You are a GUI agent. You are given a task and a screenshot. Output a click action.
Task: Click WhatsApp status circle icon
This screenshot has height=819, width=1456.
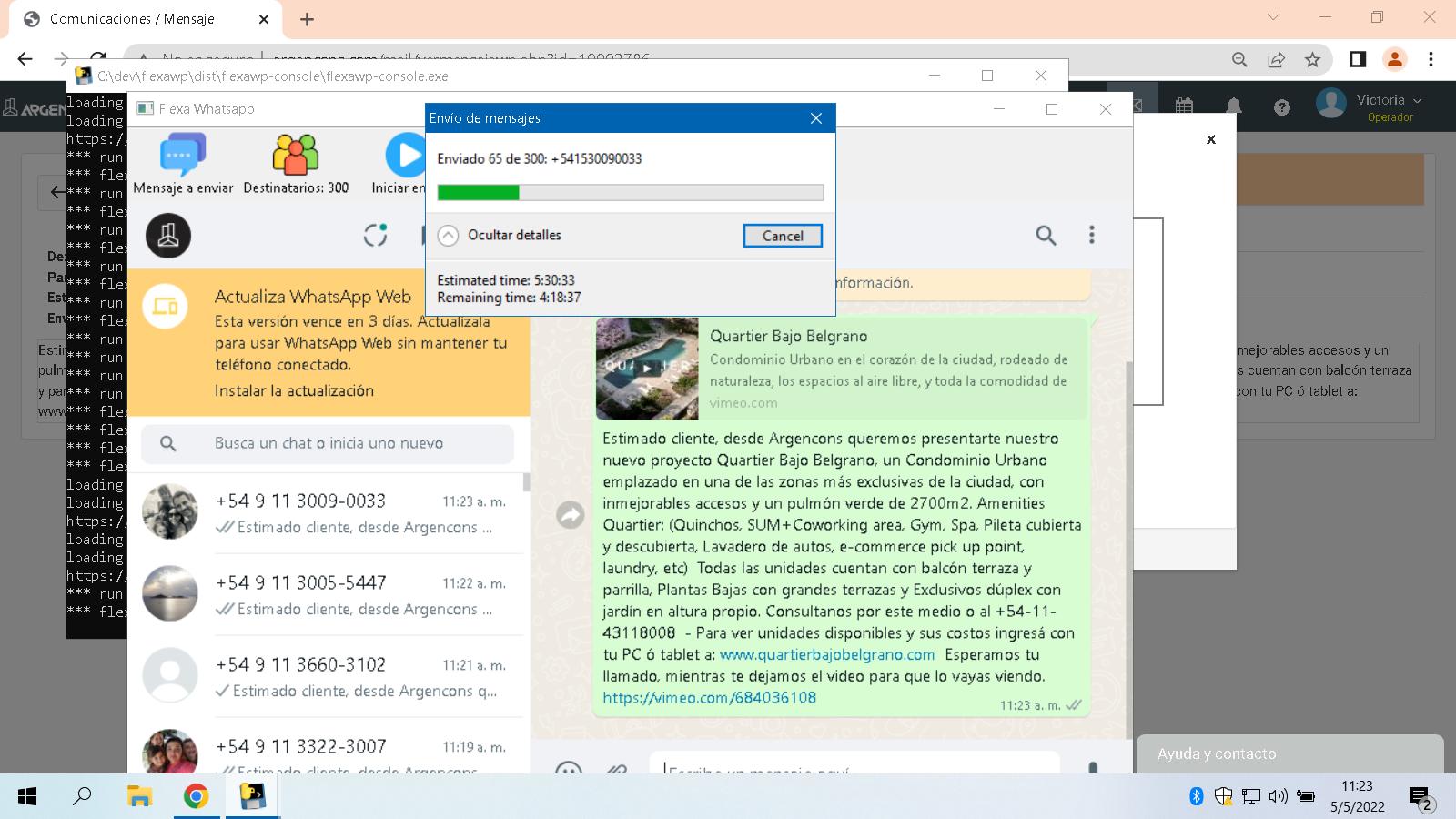tap(376, 235)
